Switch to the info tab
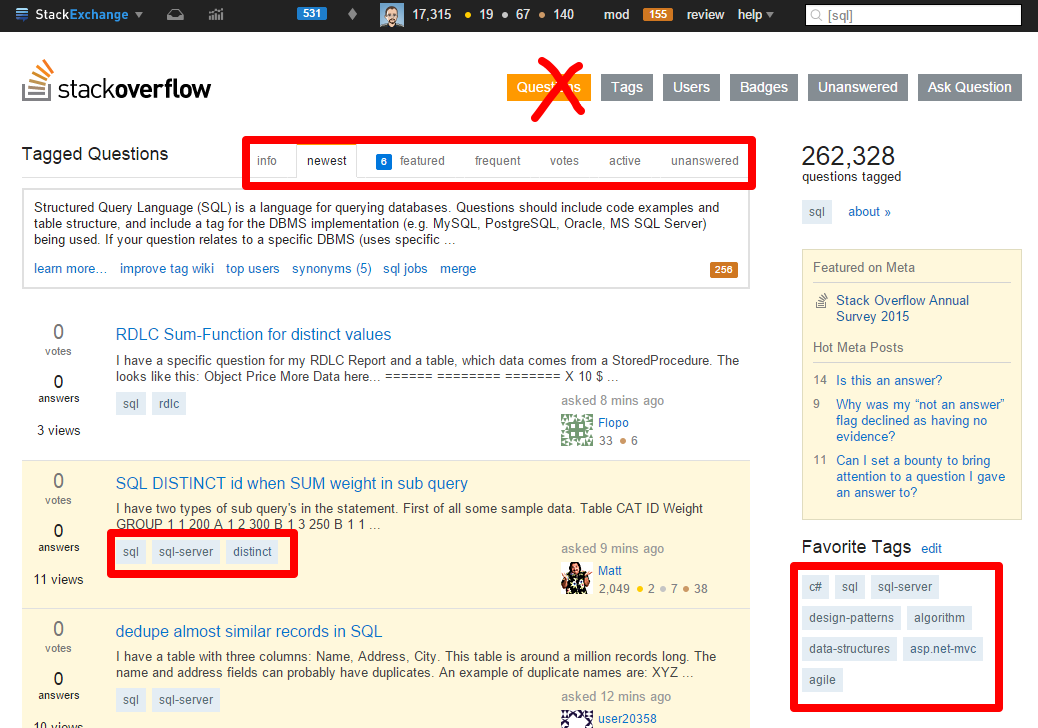The image size is (1038, 728). tap(267, 161)
